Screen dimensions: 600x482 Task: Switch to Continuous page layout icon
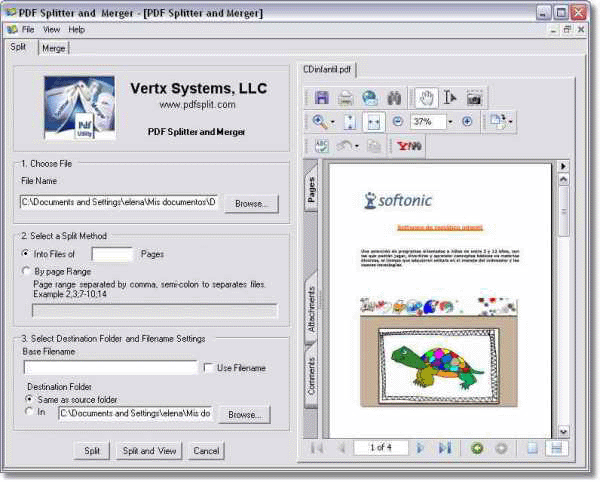coord(556,448)
